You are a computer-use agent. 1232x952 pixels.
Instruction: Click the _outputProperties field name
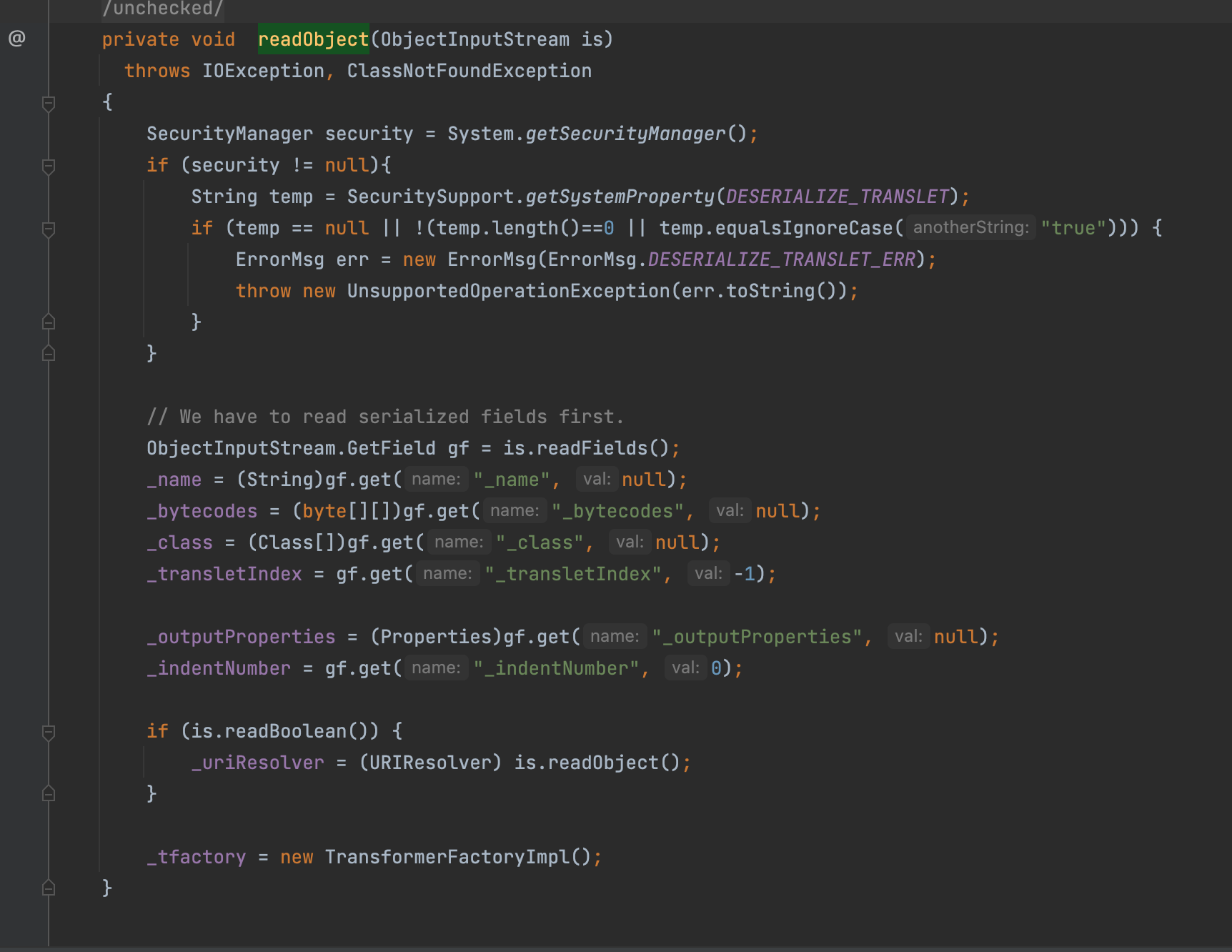[x=241, y=637]
